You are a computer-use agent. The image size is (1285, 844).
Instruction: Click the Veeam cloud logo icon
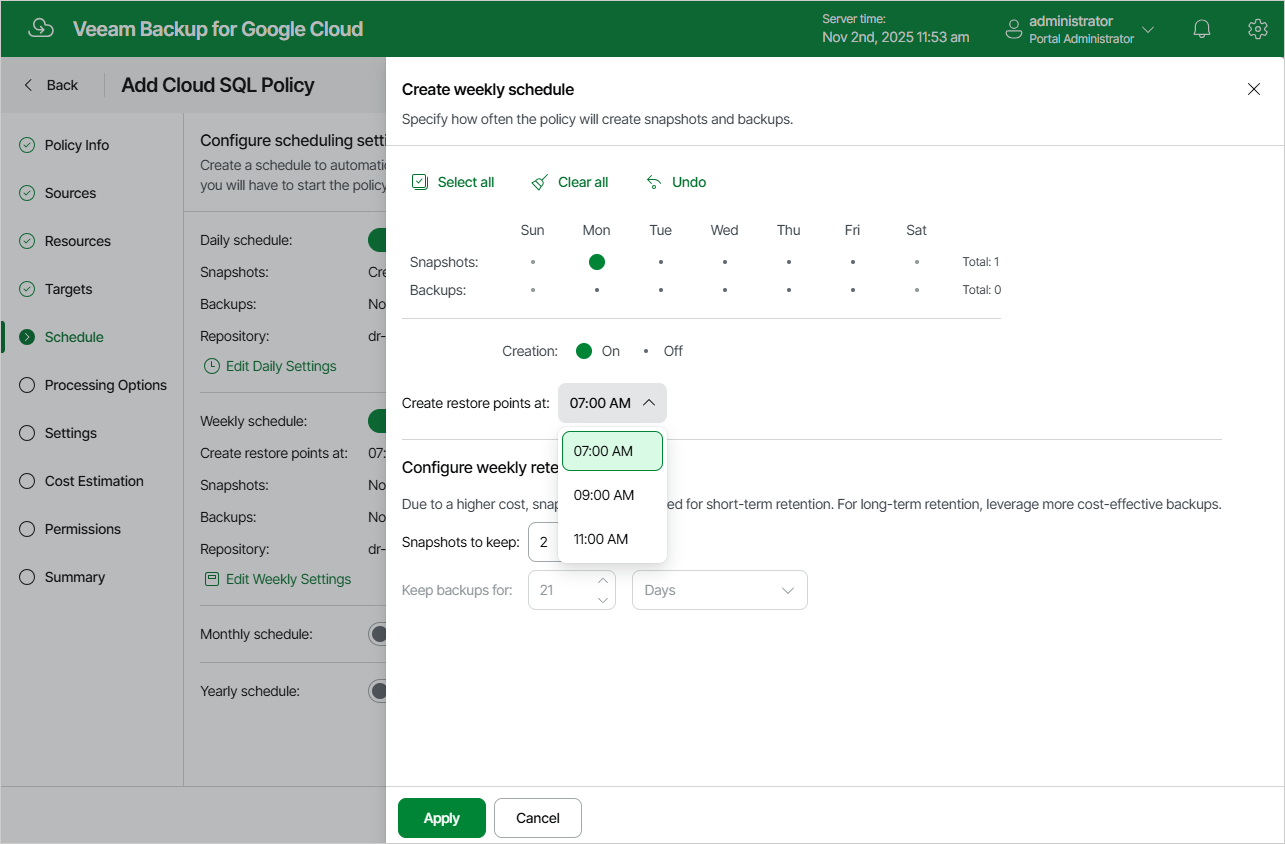(41, 28)
